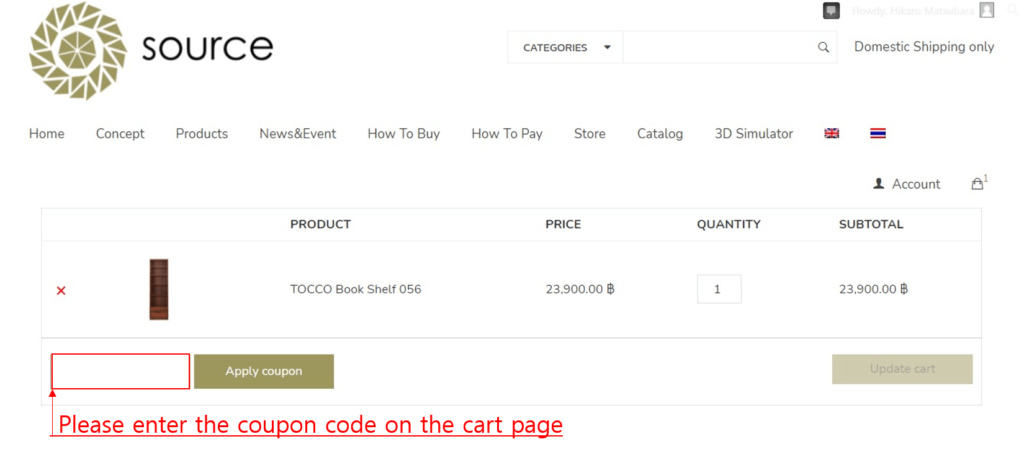
Task: Go to the How To Buy page
Action: click(403, 133)
